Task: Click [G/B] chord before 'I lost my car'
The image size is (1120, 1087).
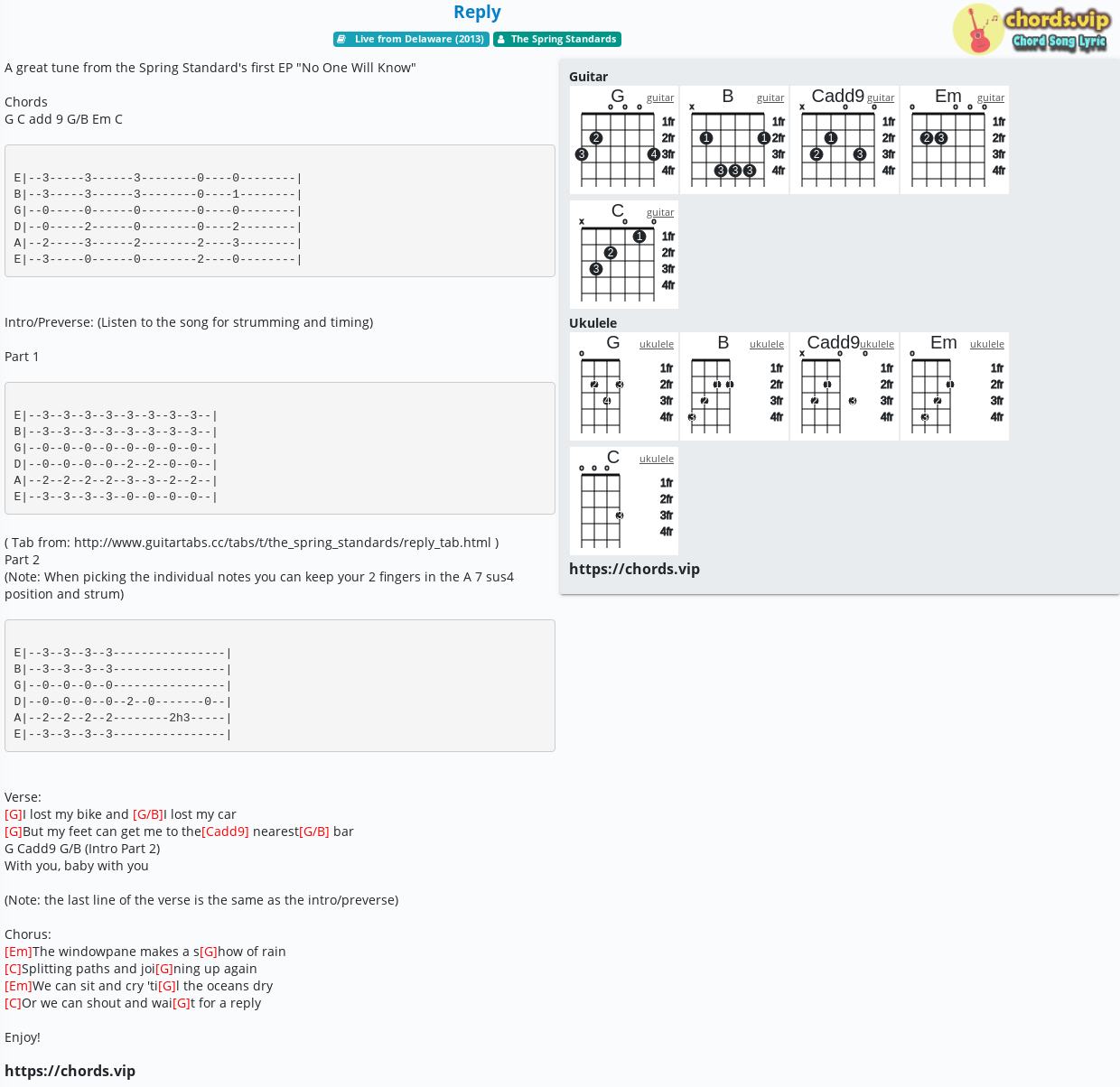Action: tap(148, 814)
